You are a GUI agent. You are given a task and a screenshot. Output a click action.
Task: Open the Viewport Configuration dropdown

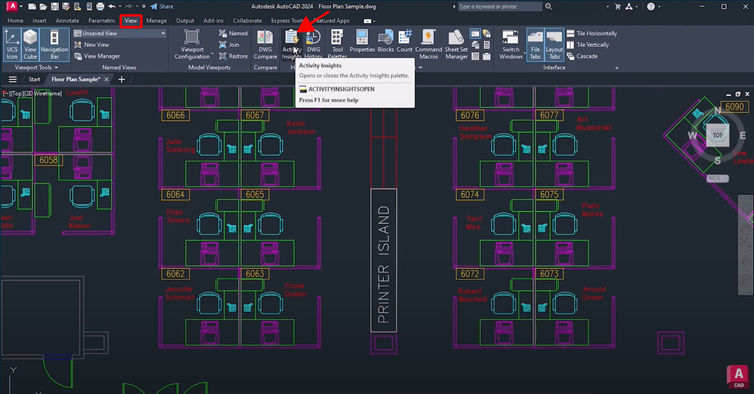[x=192, y=44]
